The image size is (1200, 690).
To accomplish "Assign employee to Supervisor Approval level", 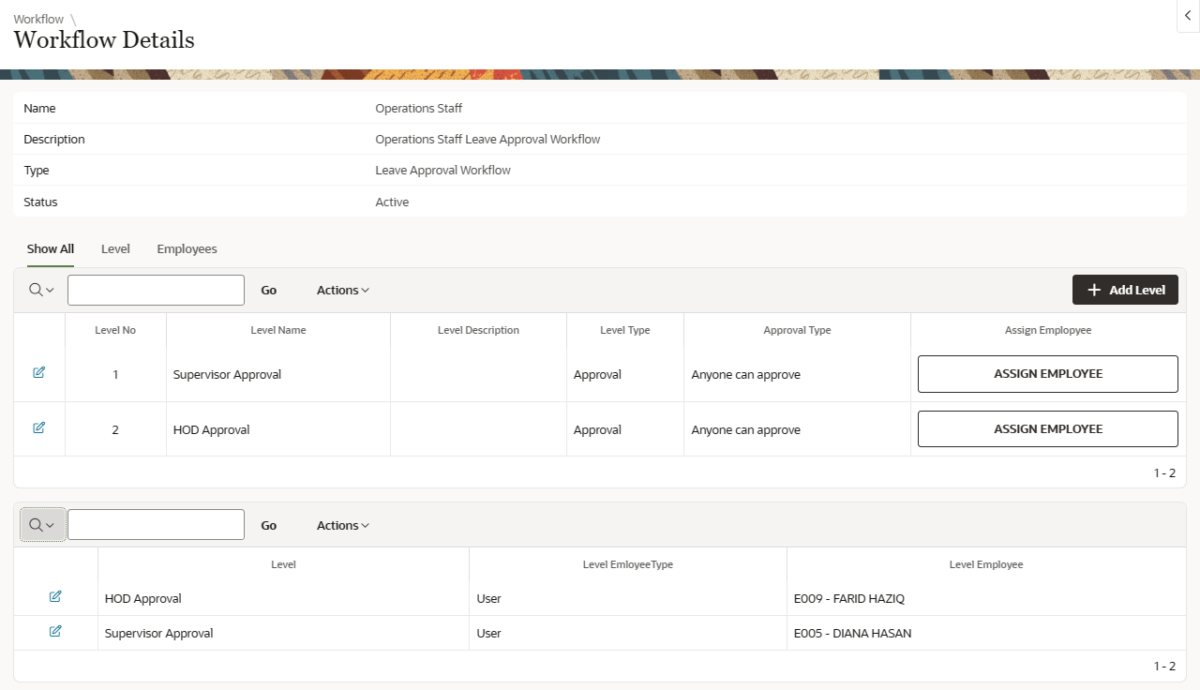I will point(1047,374).
